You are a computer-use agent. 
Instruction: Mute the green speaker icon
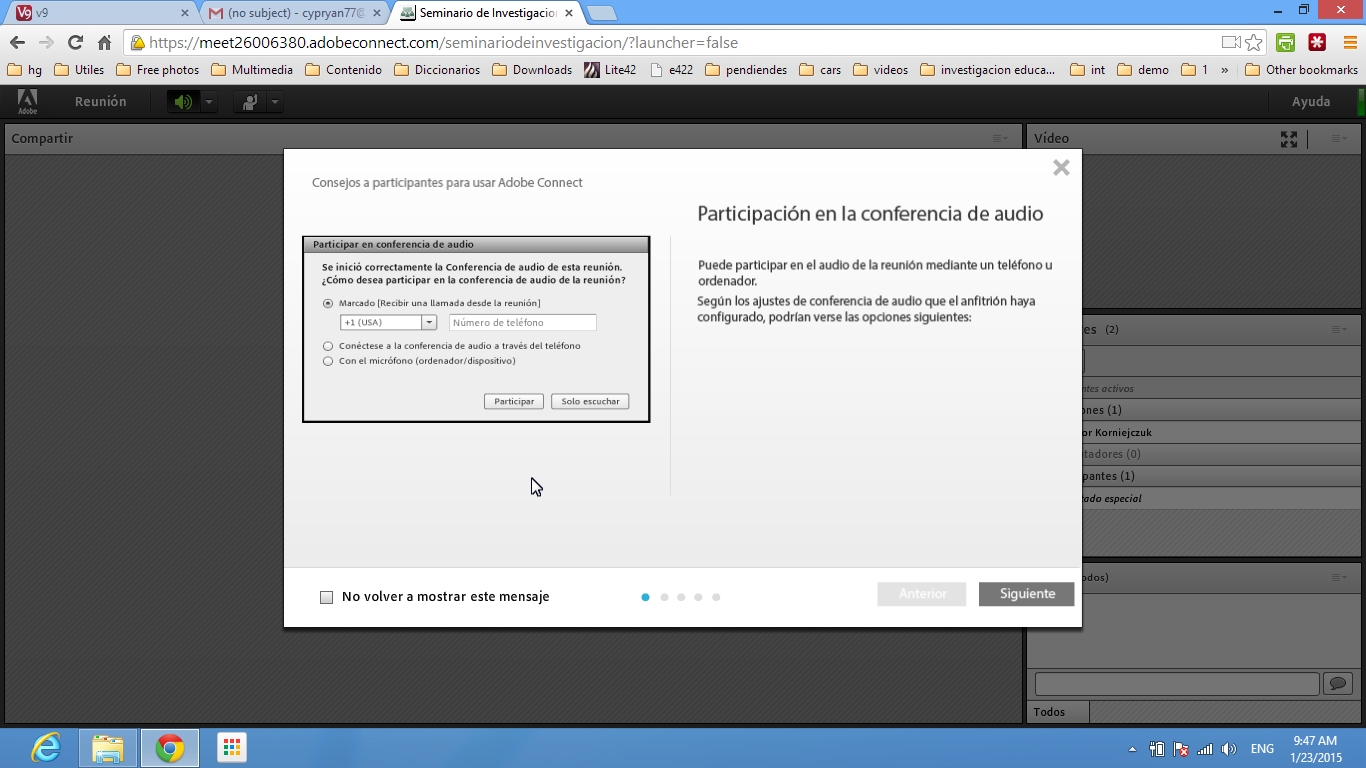pyautogui.click(x=183, y=102)
